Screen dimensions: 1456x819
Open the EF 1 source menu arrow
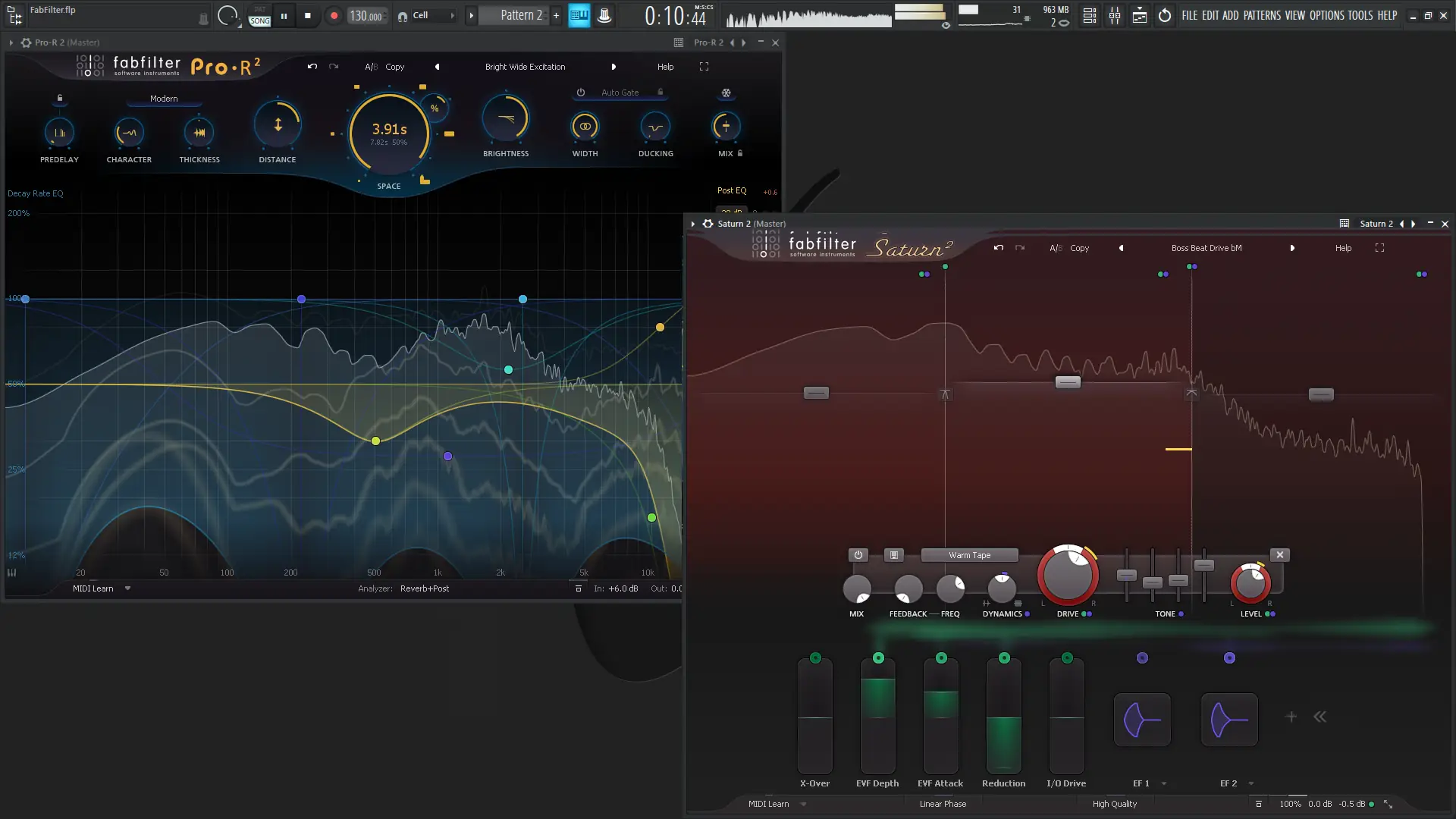click(1163, 783)
